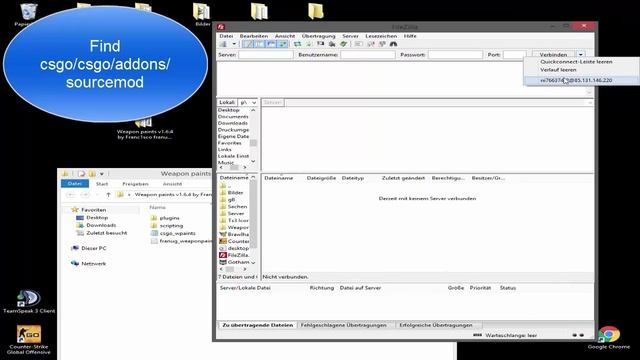The image size is (640, 360).
Task: Click the Benutzername input field
Action: click(368, 55)
